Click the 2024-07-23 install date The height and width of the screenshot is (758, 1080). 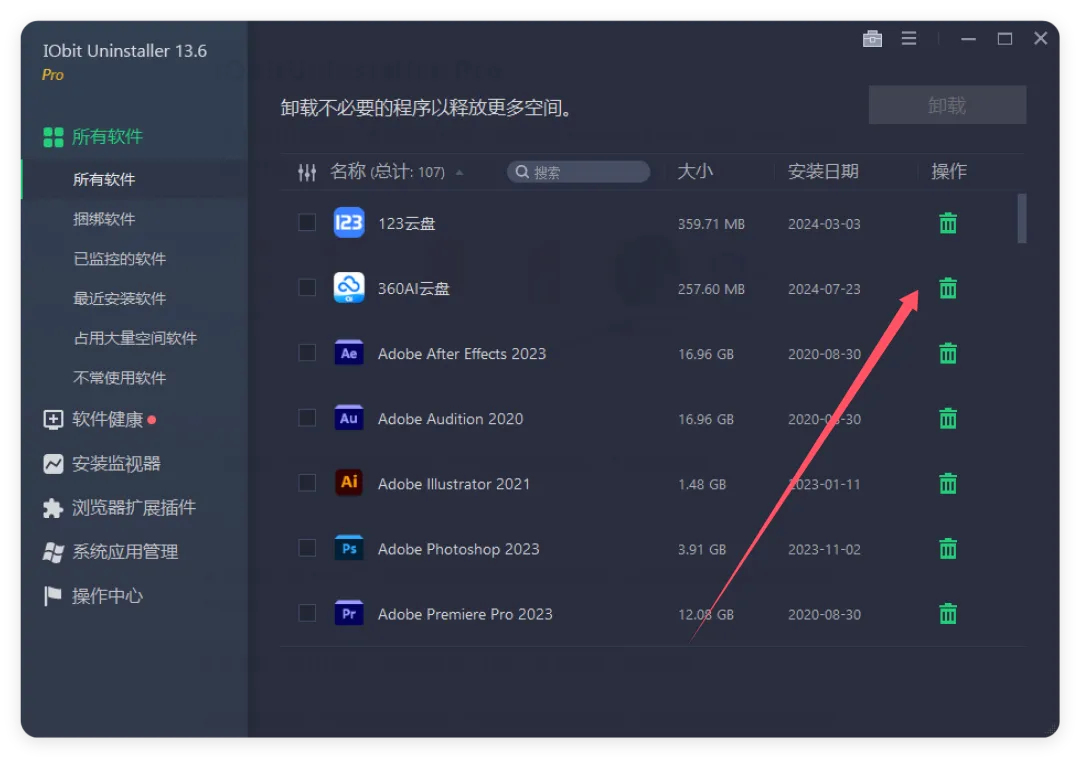pyautogui.click(x=824, y=289)
